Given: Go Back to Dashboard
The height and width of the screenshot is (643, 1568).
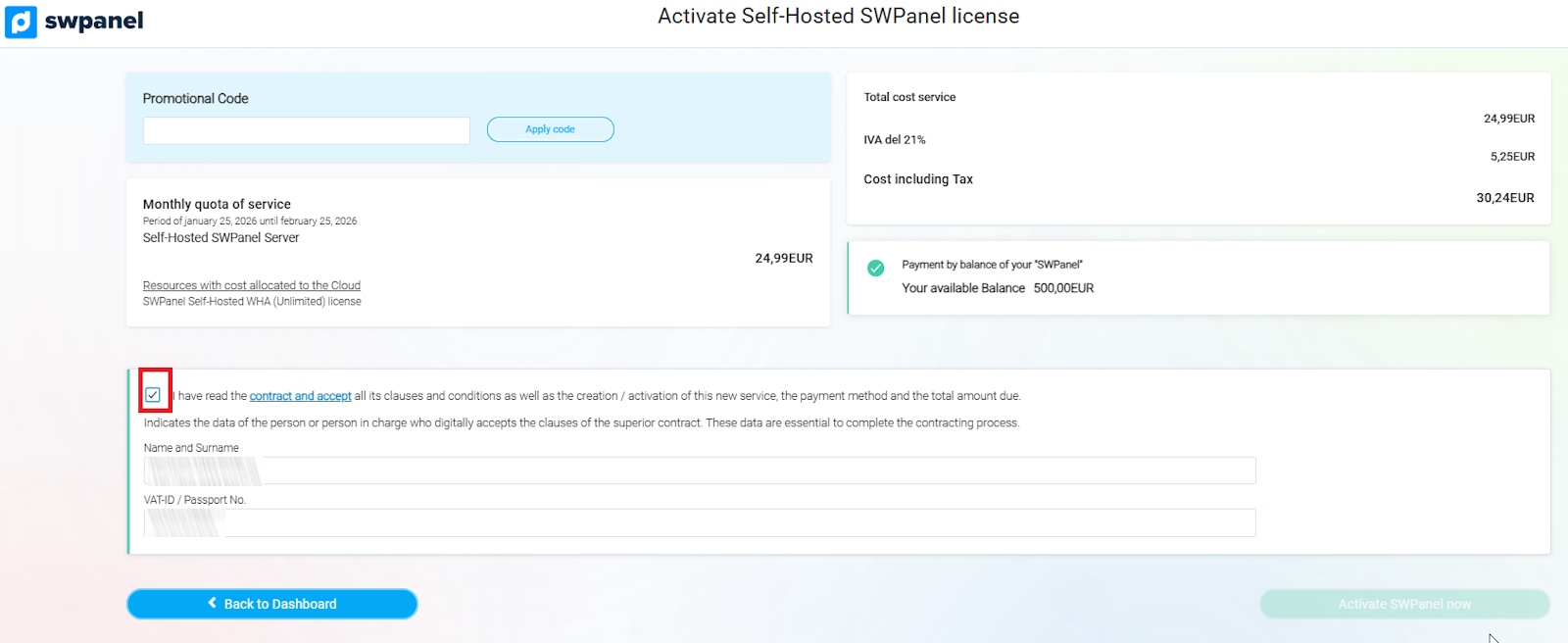Looking at the screenshot, I should [272, 604].
